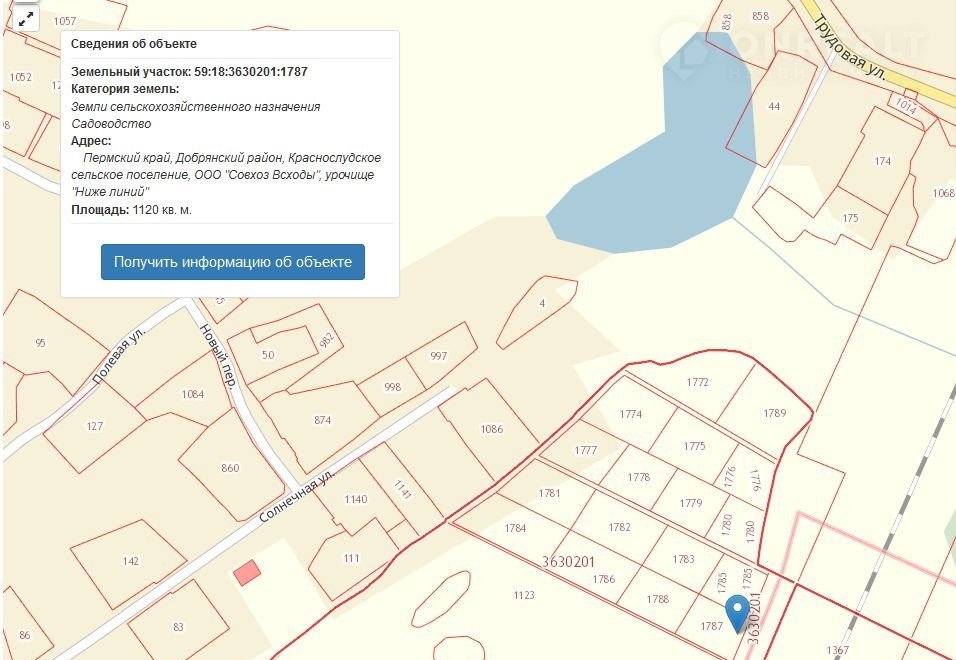Select parcel 1772 on the map
The height and width of the screenshot is (660, 956).
pos(697,382)
